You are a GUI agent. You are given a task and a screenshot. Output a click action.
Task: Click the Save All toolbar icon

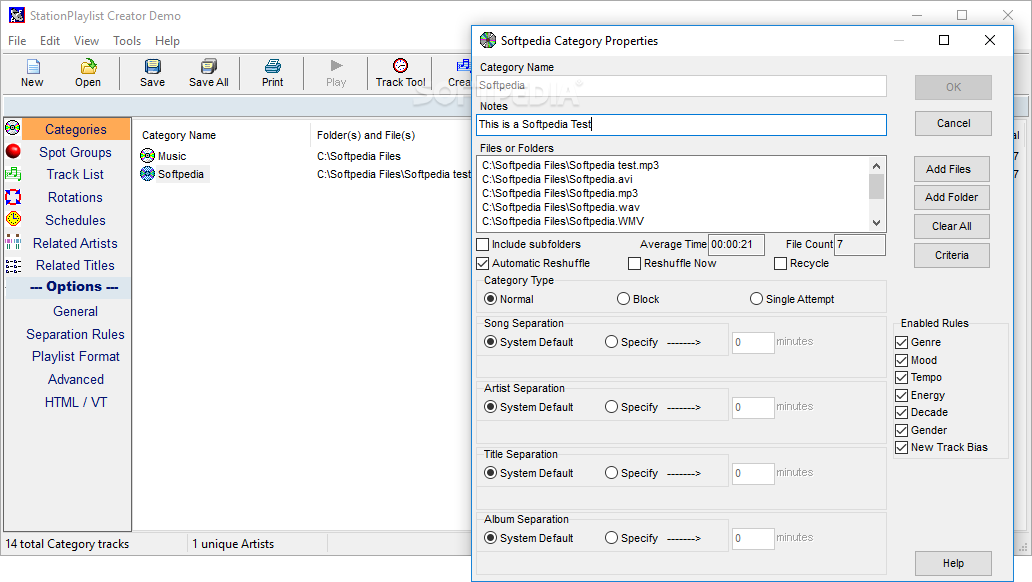(209, 66)
